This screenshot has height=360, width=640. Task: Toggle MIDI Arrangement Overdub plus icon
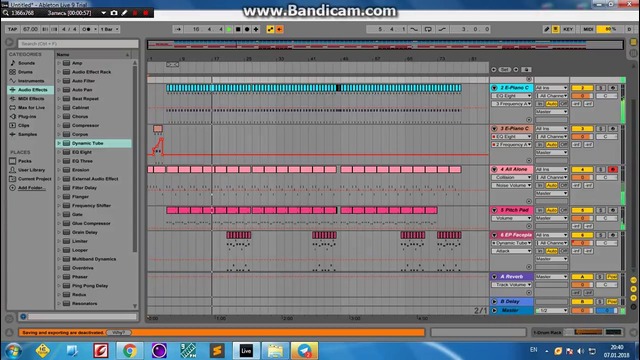click(x=256, y=29)
